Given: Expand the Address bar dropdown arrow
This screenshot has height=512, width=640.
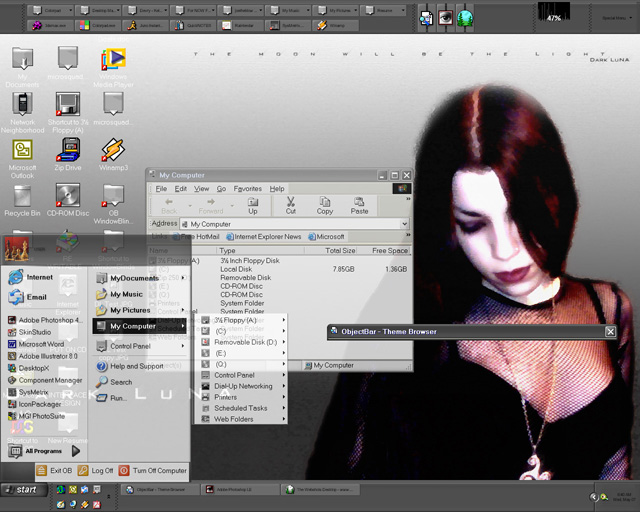Looking at the screenshot, I should point(404,224).
